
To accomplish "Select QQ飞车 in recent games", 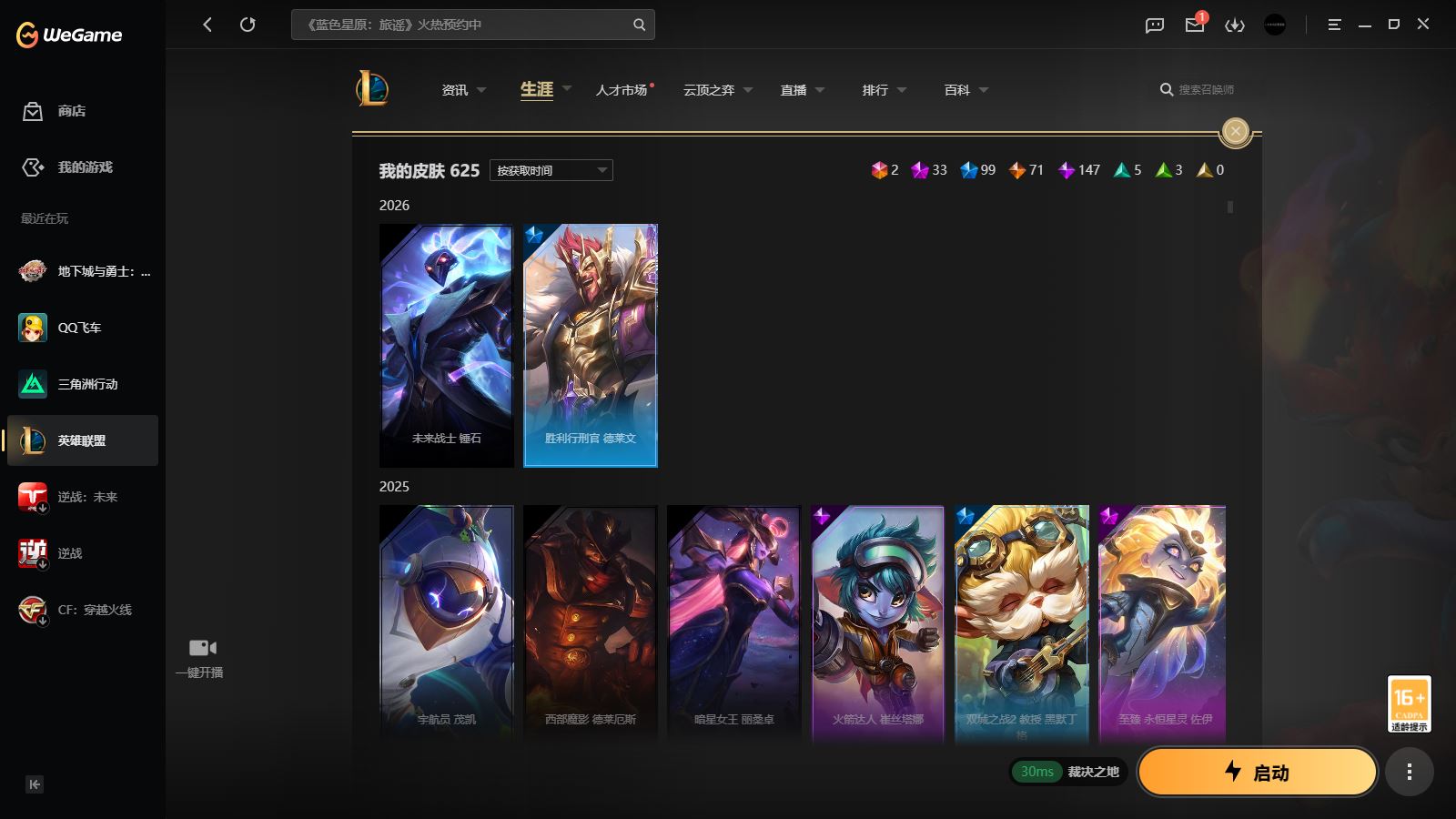I will tap(84, 328).
